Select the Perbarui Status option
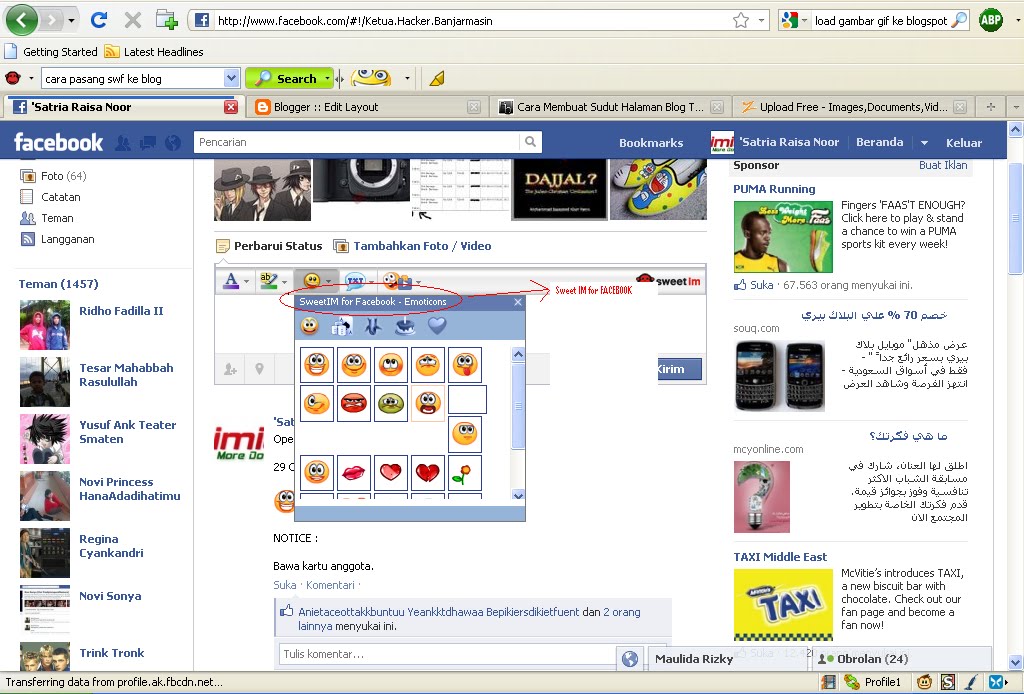 click(269, 246)
